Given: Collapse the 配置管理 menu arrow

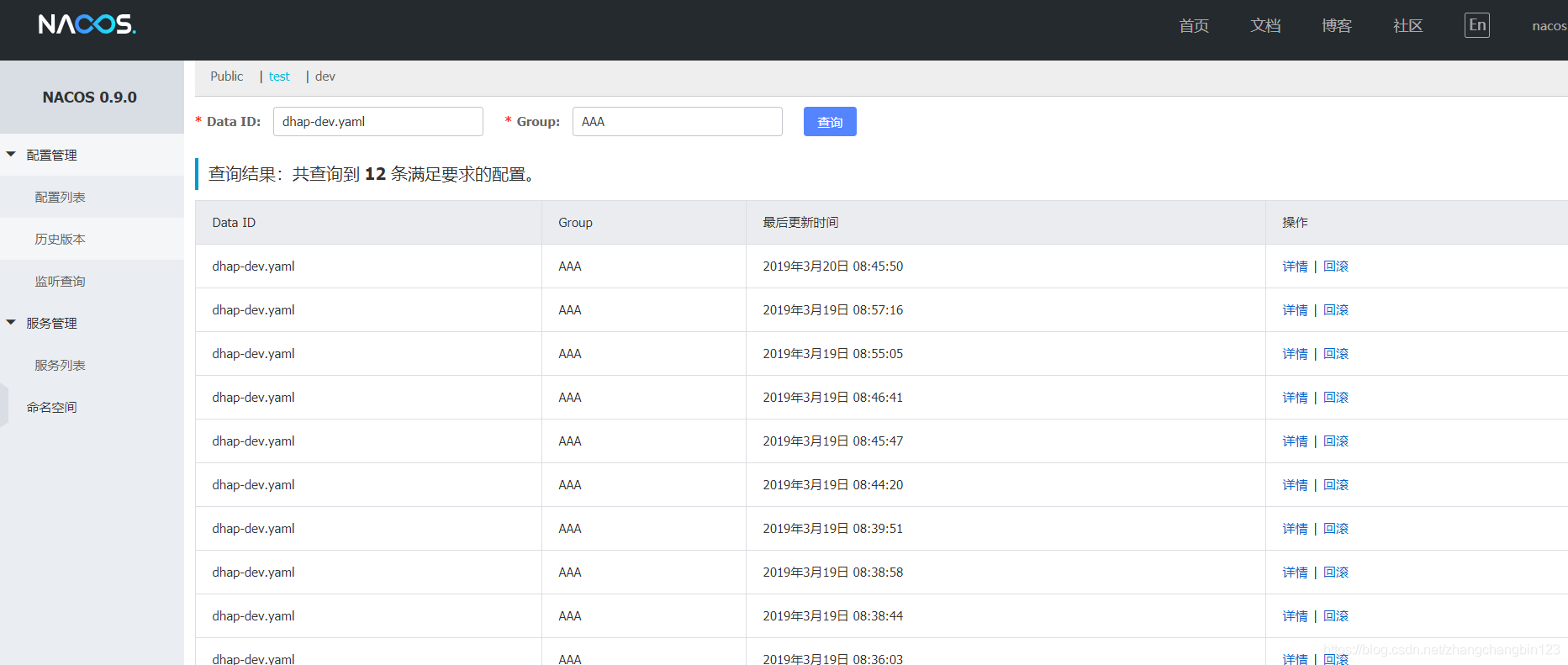Looking at the screenshot, I should coord(11,155).
